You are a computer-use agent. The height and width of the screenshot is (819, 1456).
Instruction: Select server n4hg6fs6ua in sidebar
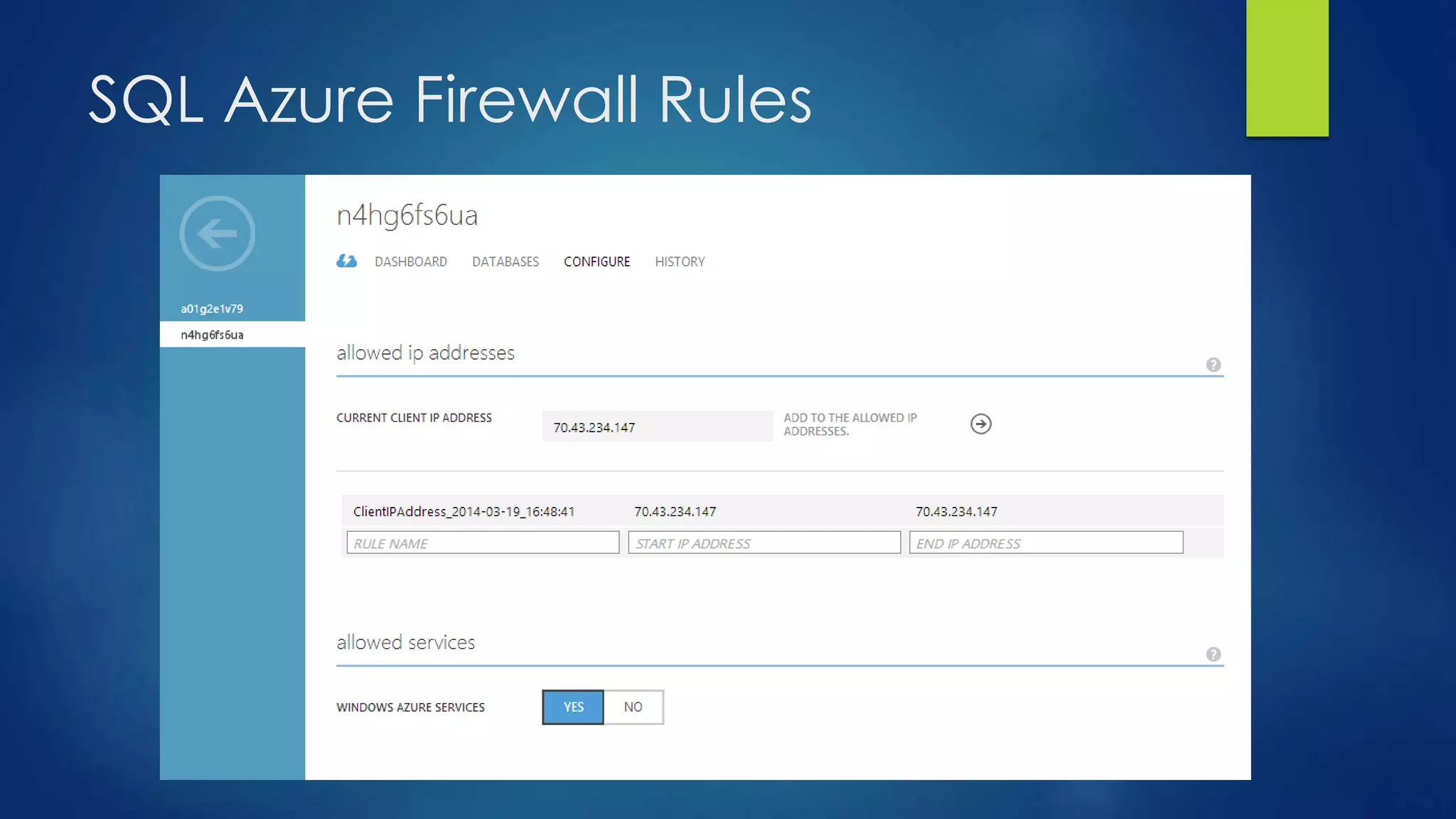point(212,335)
